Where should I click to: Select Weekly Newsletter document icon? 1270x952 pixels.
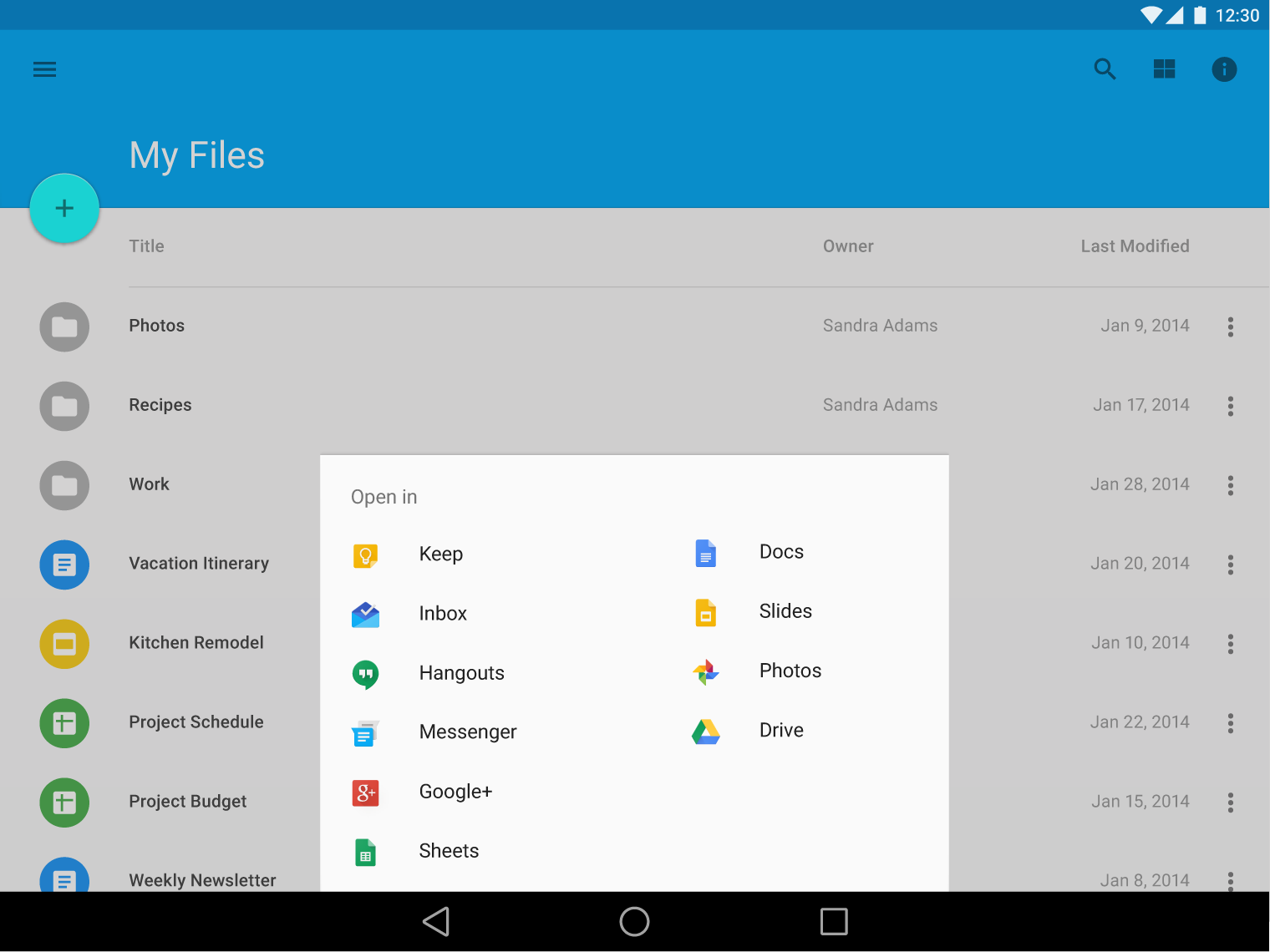coord(64,874)
